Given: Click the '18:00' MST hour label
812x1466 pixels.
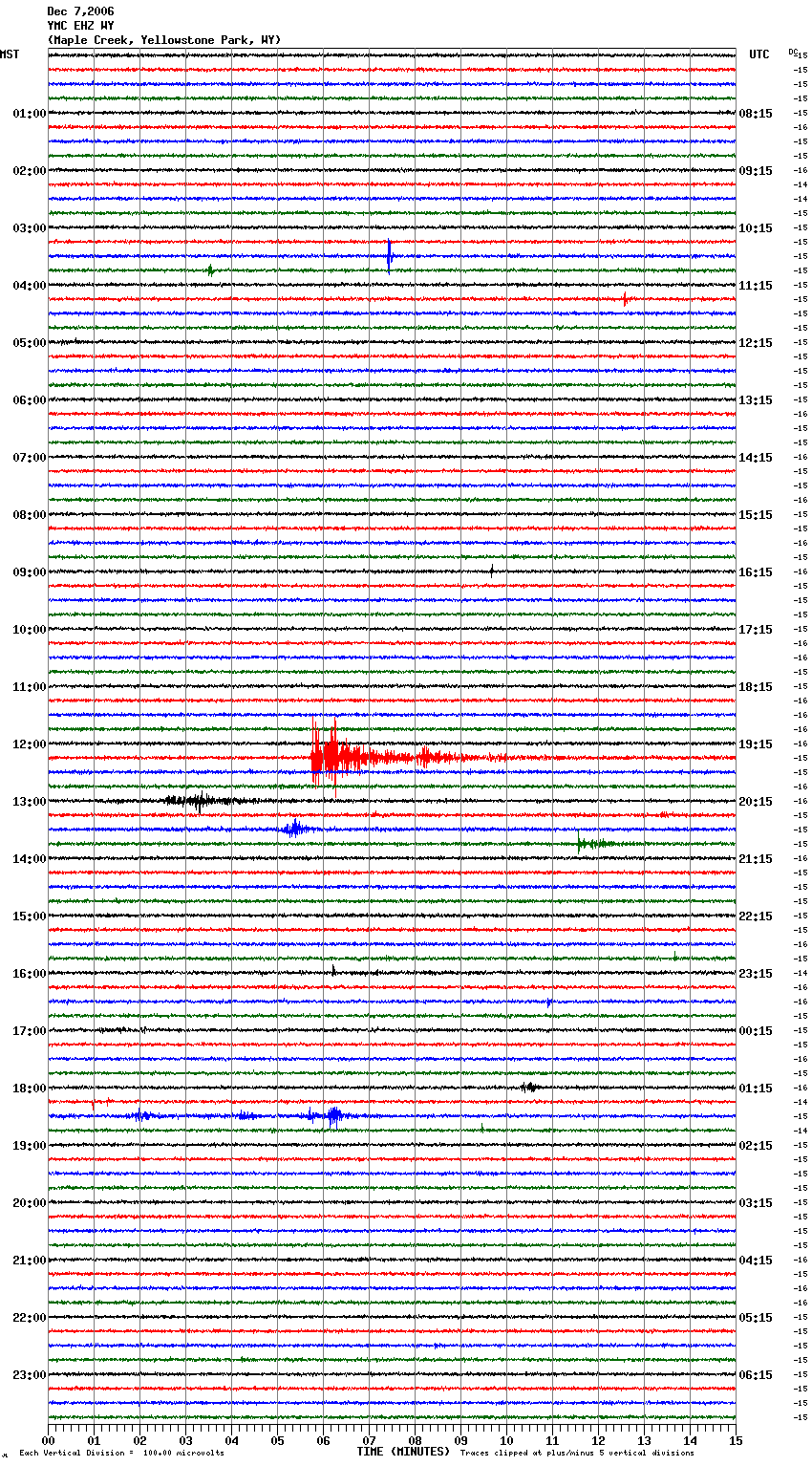Looking at the screenshot, I should point(30,1089).
